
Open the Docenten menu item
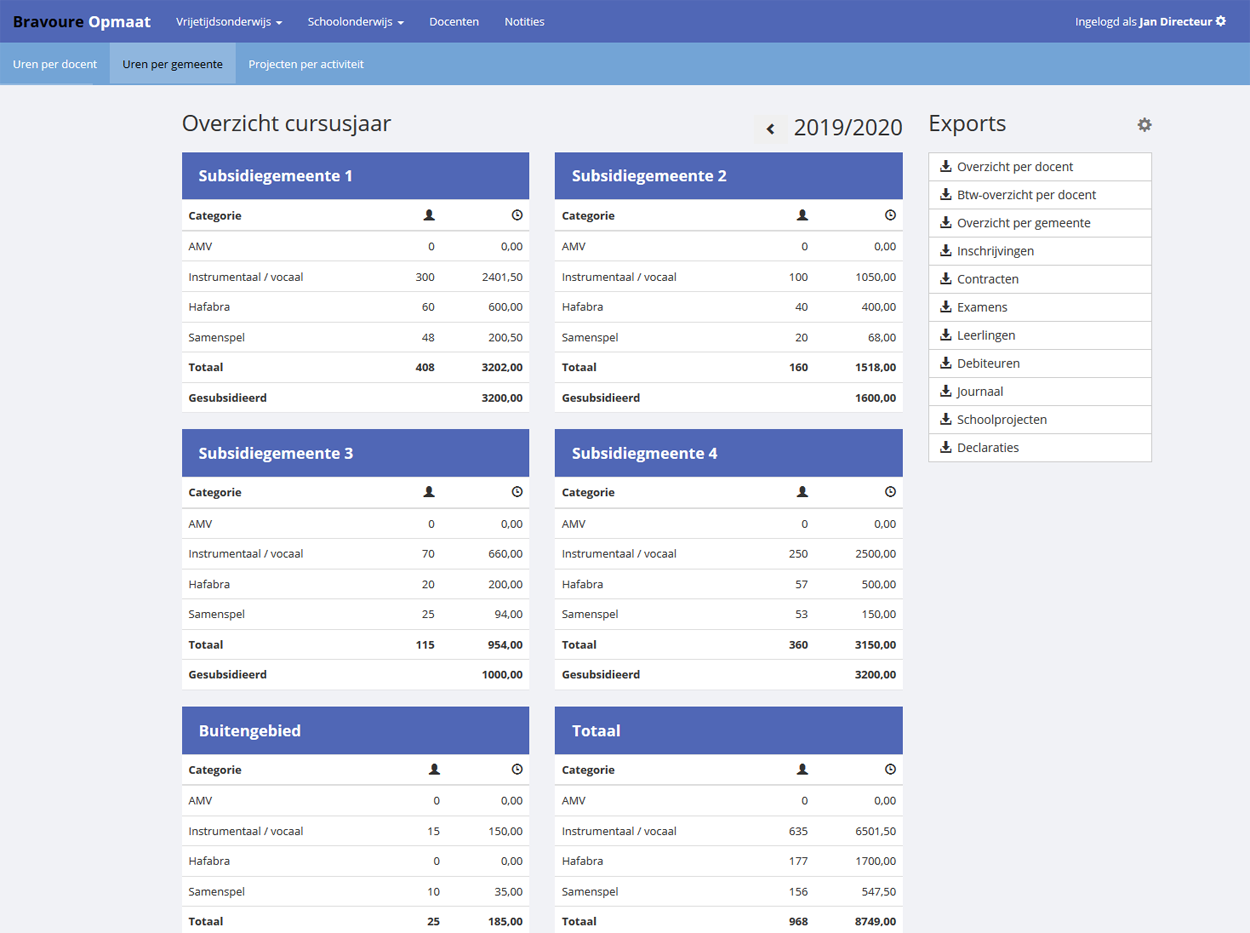454,22
